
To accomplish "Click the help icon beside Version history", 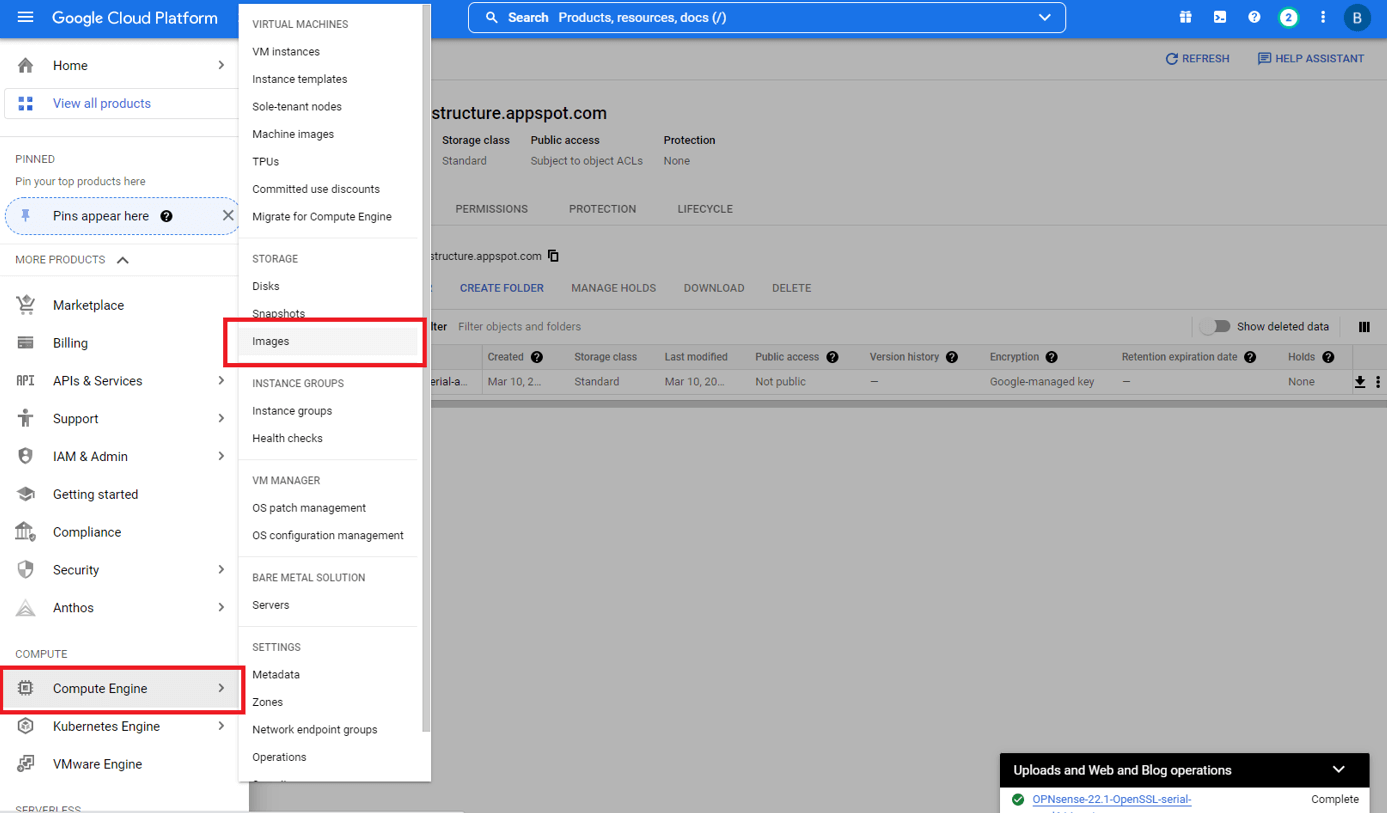I will coord(952,357).
